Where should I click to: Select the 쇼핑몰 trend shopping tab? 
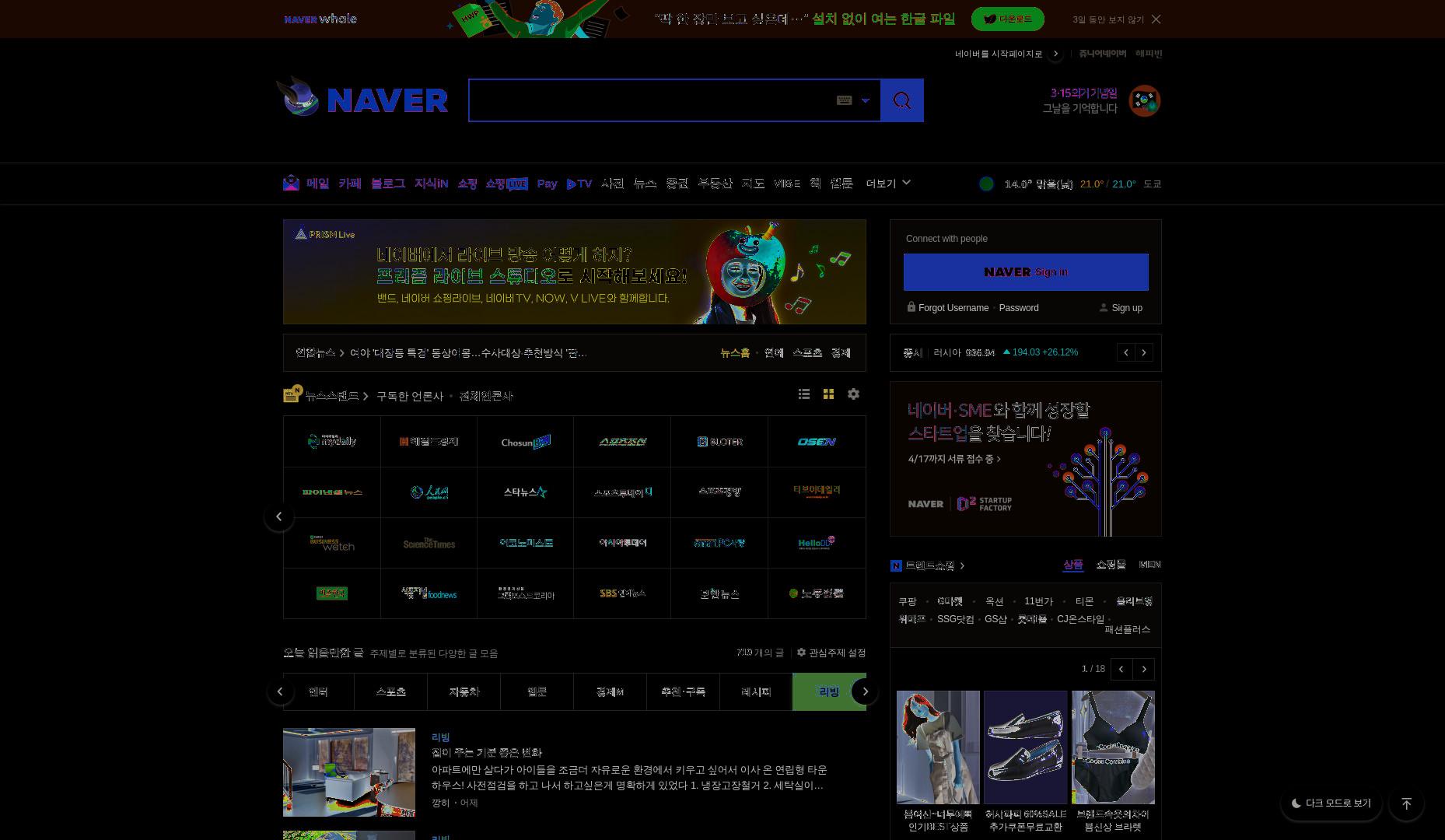(x=1111, y=565)
